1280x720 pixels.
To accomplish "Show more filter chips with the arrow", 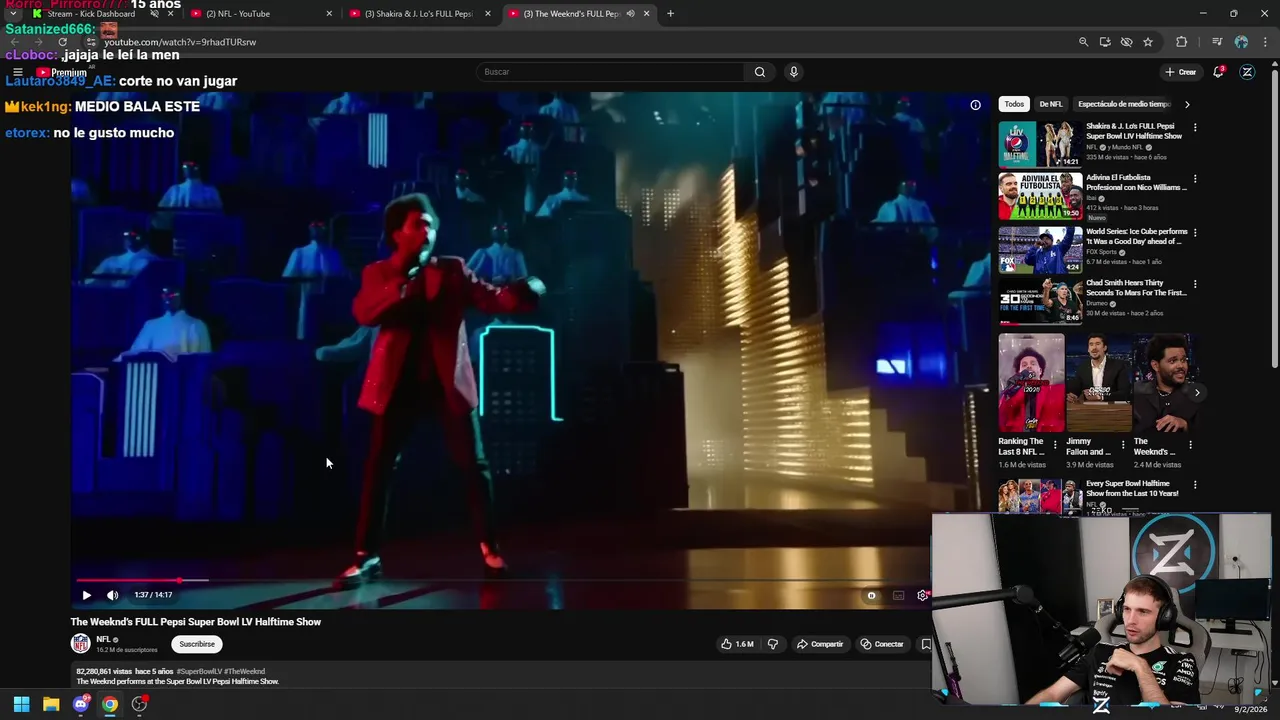I will tap(1187, 104).
